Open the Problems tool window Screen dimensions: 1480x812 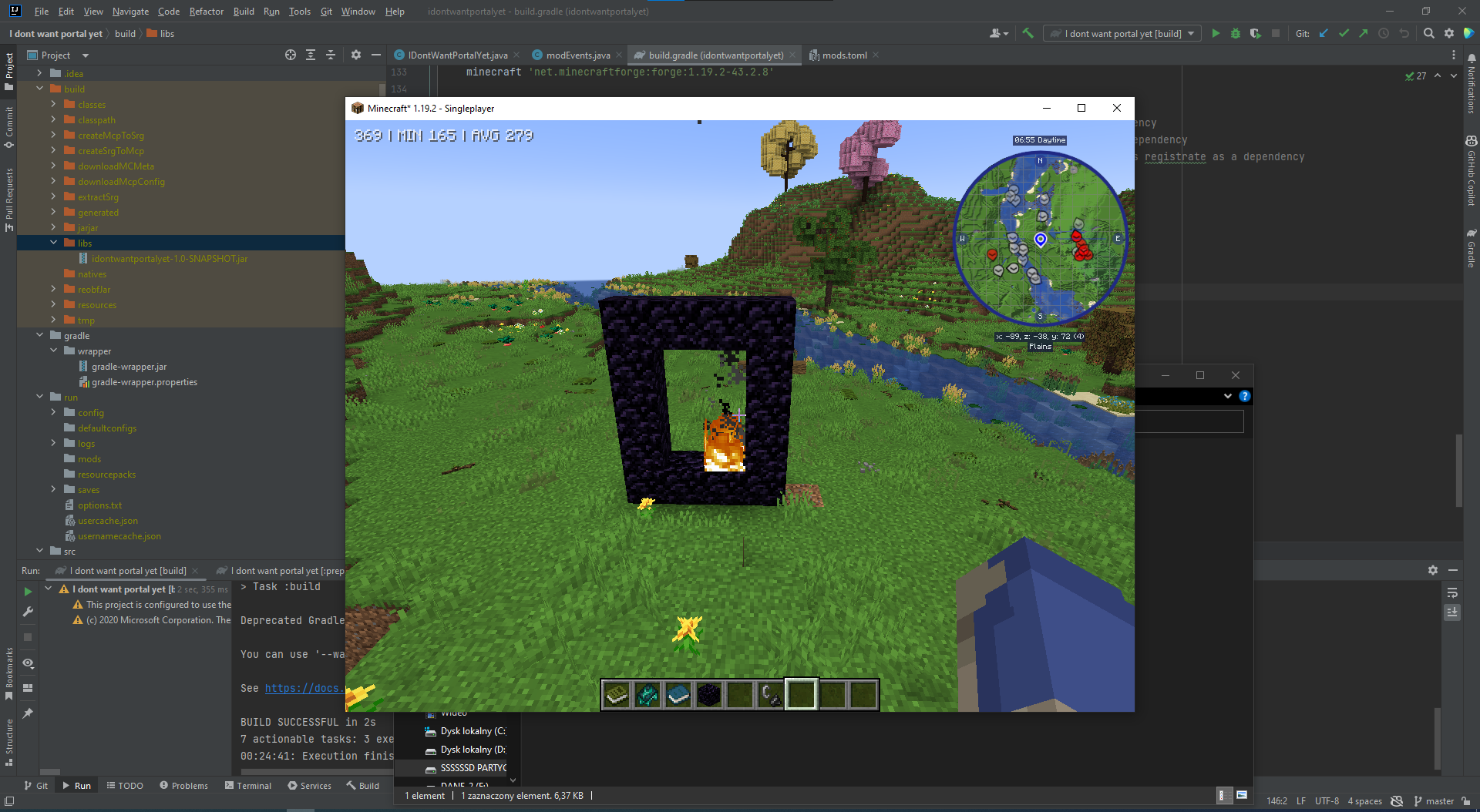pos(184,786)
